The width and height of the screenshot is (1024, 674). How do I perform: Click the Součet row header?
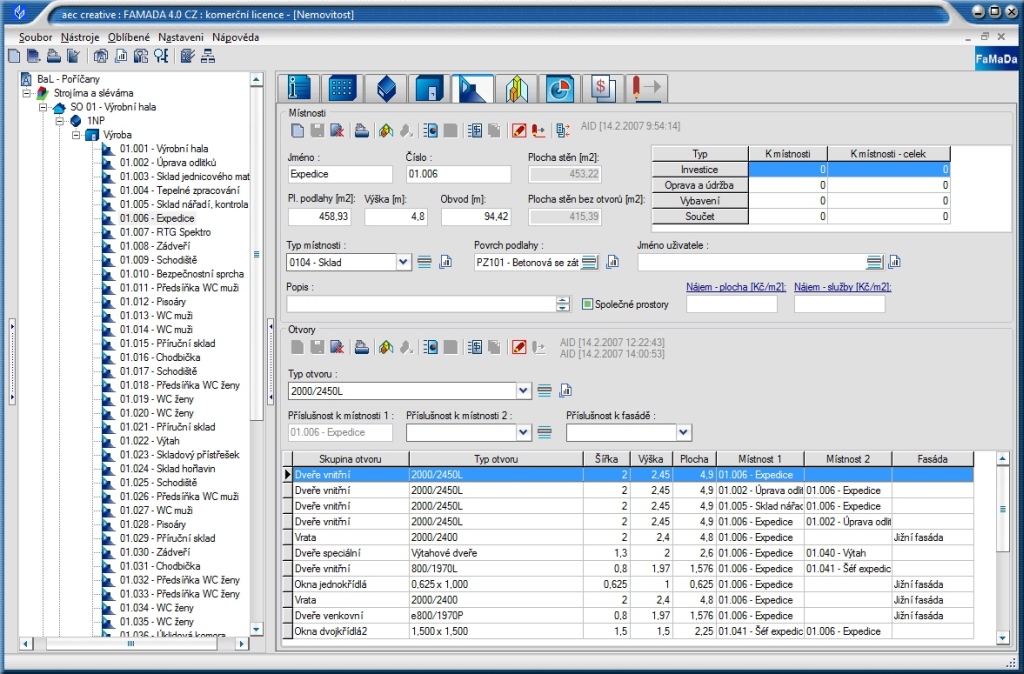(x=699, y=217)
